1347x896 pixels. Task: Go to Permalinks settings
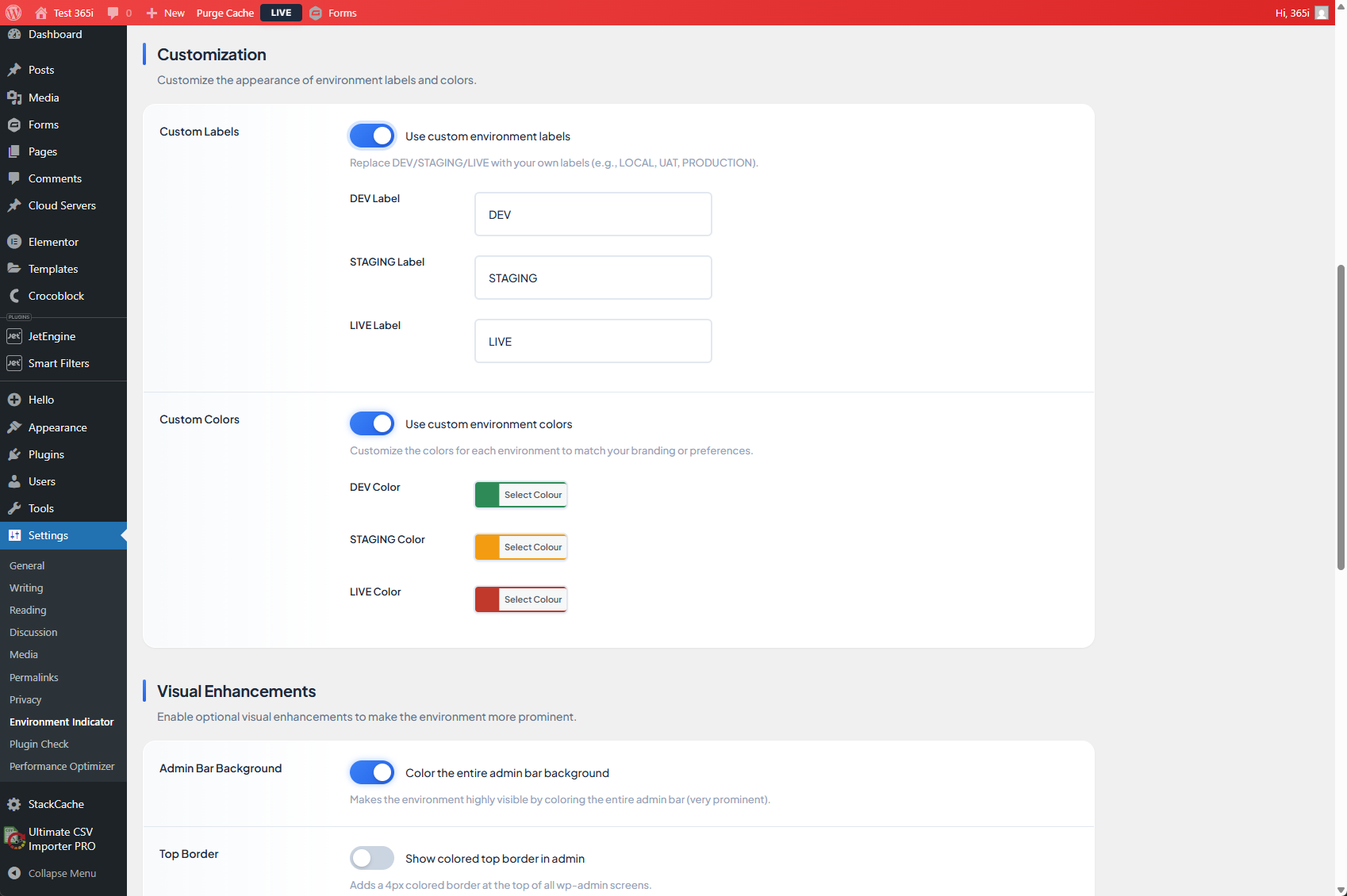[33, 677]
